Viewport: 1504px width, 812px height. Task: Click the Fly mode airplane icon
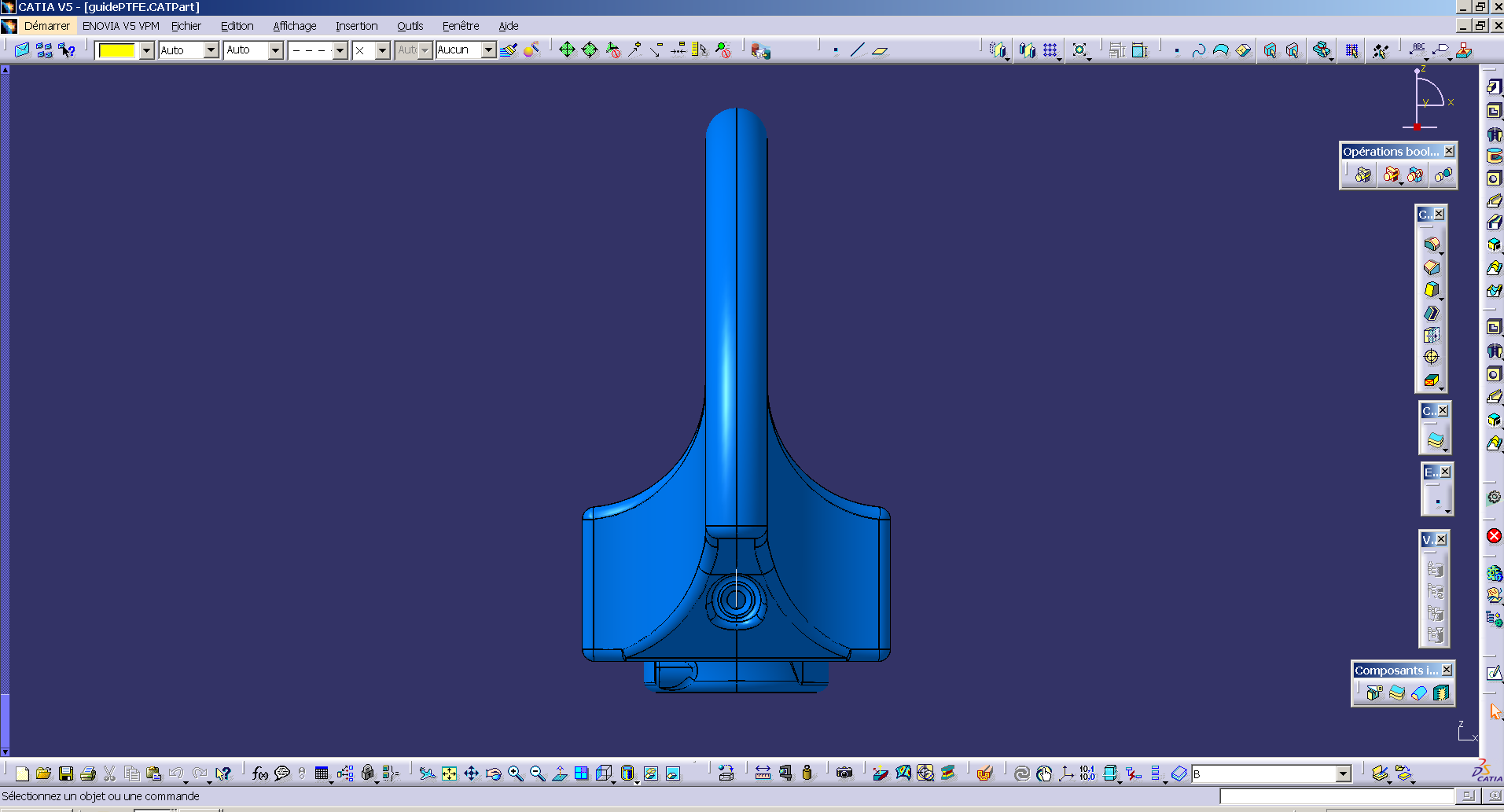pos(427,773)
